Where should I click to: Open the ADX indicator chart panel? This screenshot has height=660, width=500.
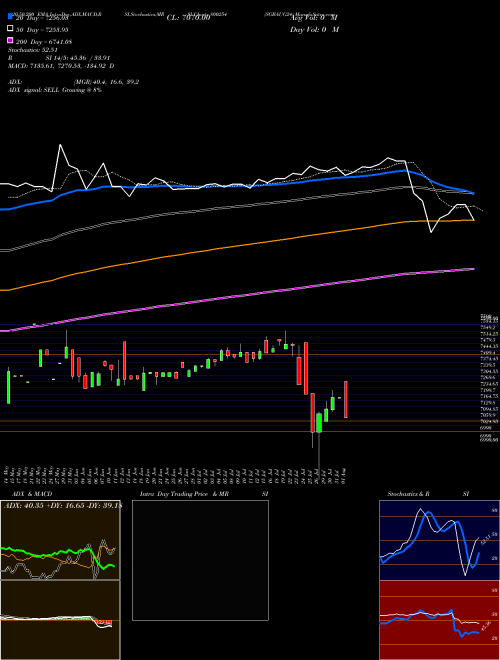[x=60, y=540]
